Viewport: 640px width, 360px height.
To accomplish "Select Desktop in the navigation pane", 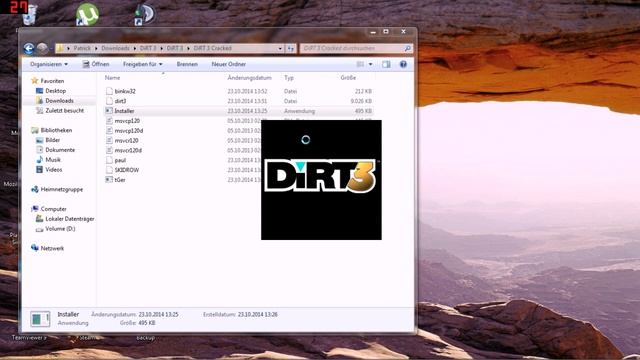I will click(x=56, y=91).
